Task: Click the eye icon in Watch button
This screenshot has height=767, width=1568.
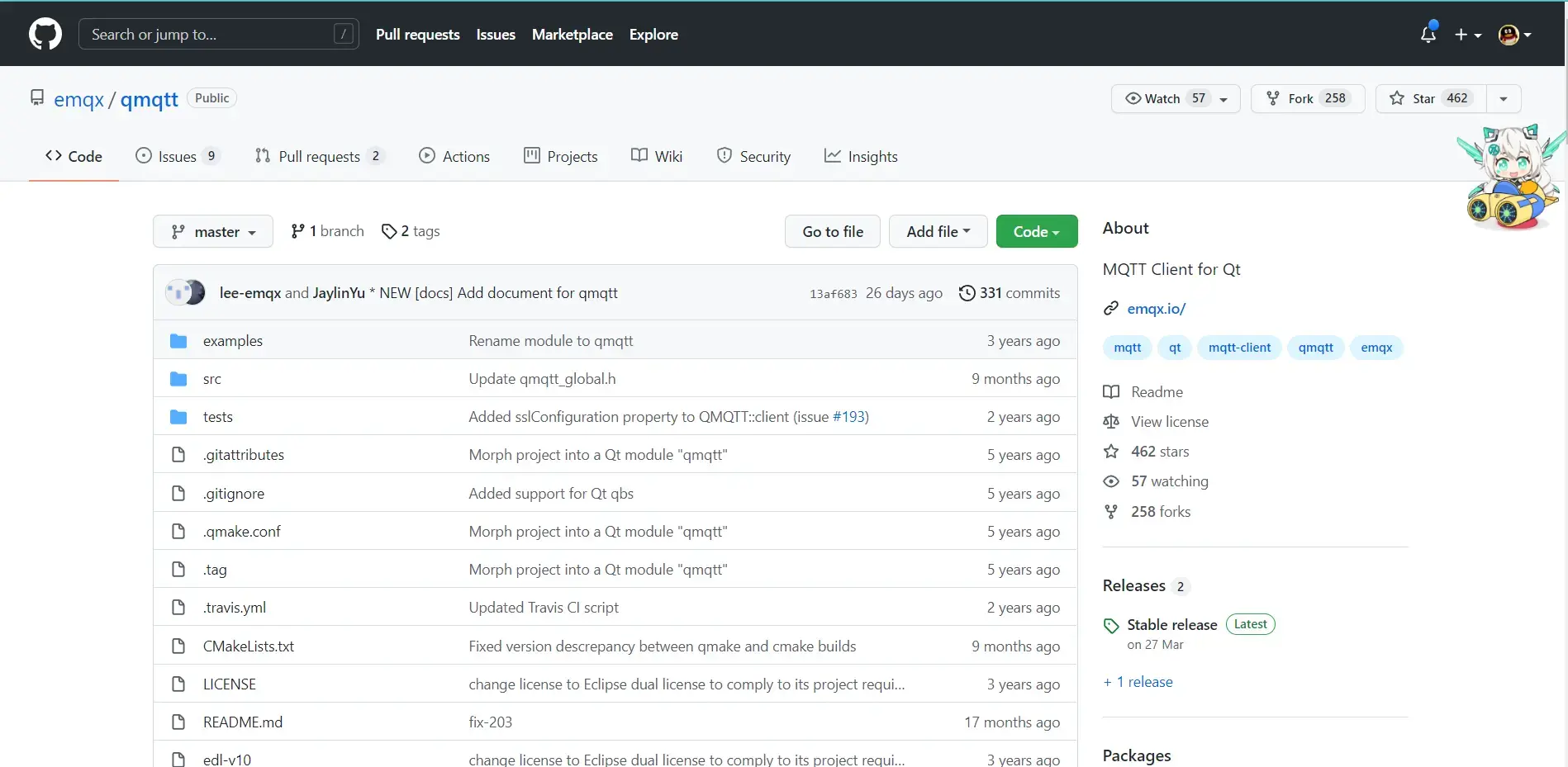Action: [1133, 98]
